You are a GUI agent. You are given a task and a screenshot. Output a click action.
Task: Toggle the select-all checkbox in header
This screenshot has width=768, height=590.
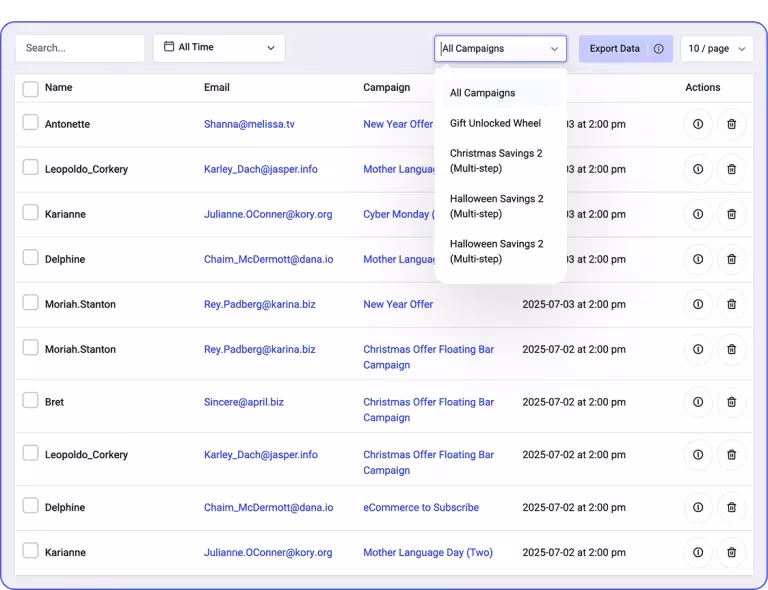[30, 89]
